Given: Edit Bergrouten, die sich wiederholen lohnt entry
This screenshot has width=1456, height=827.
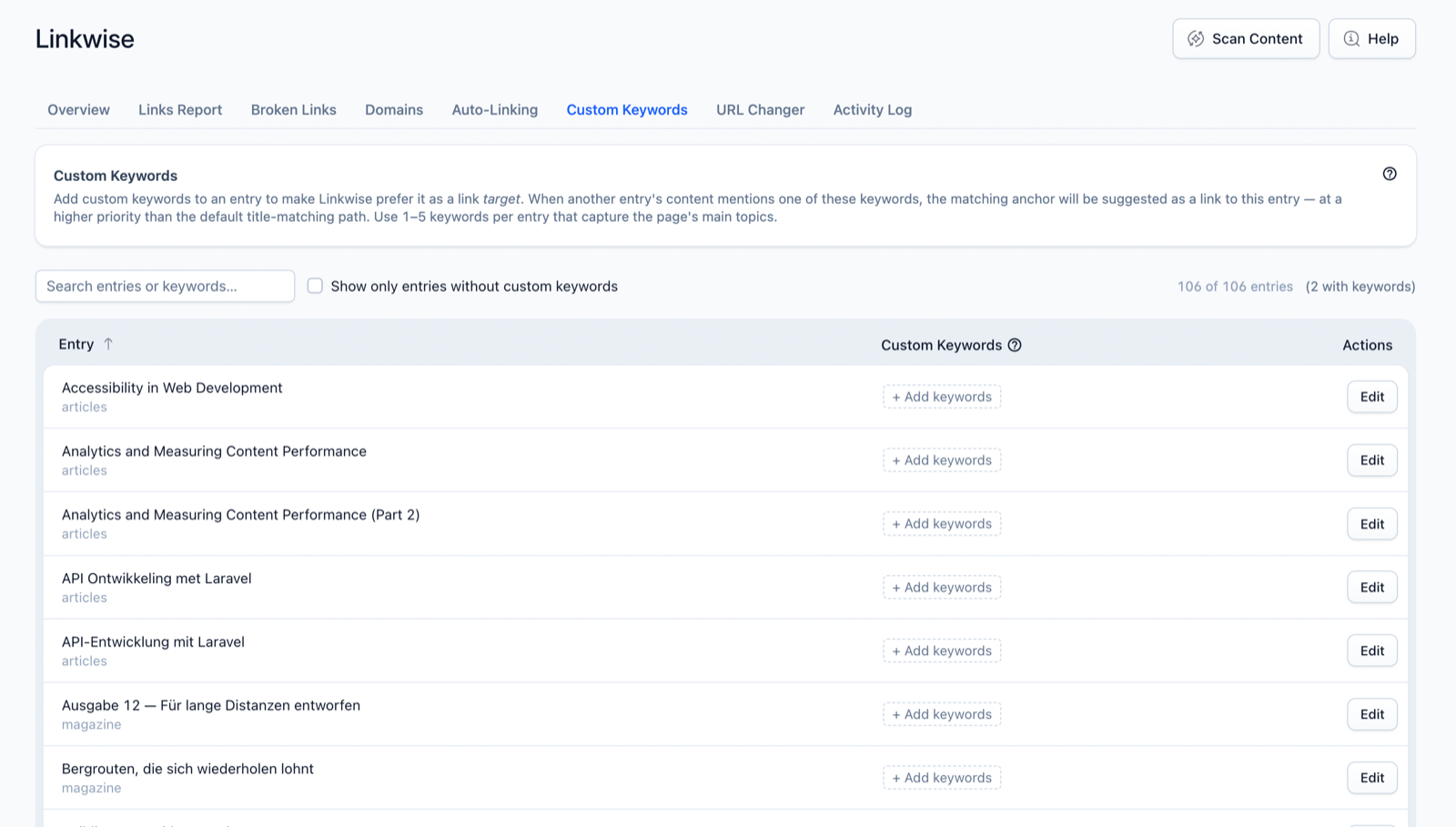Looking at the screenshot, I should click(1372, 778).
